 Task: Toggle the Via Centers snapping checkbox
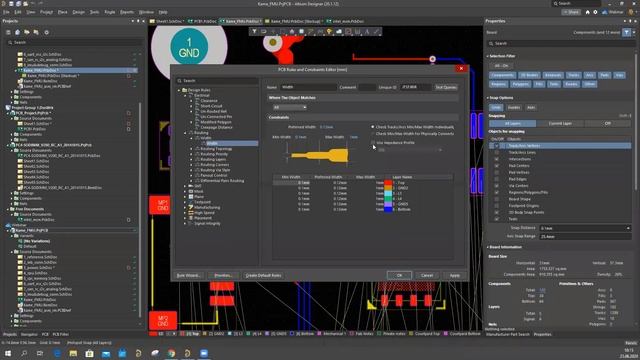point(497,186)
